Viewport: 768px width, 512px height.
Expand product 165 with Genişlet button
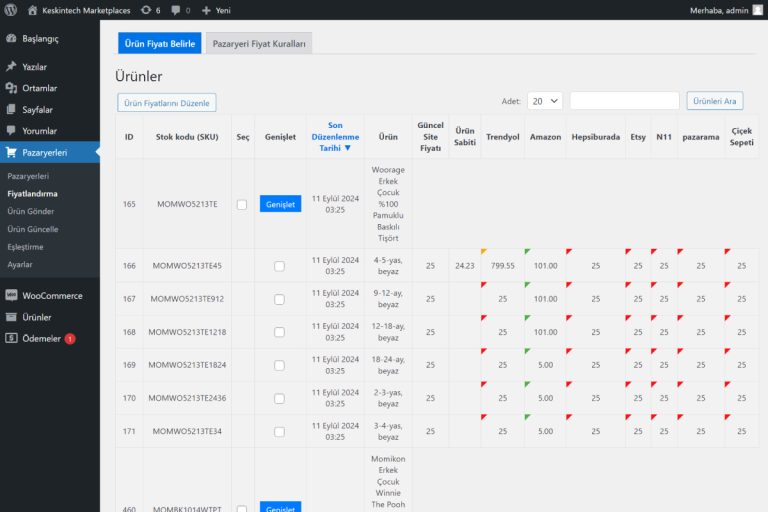point(280,204)
